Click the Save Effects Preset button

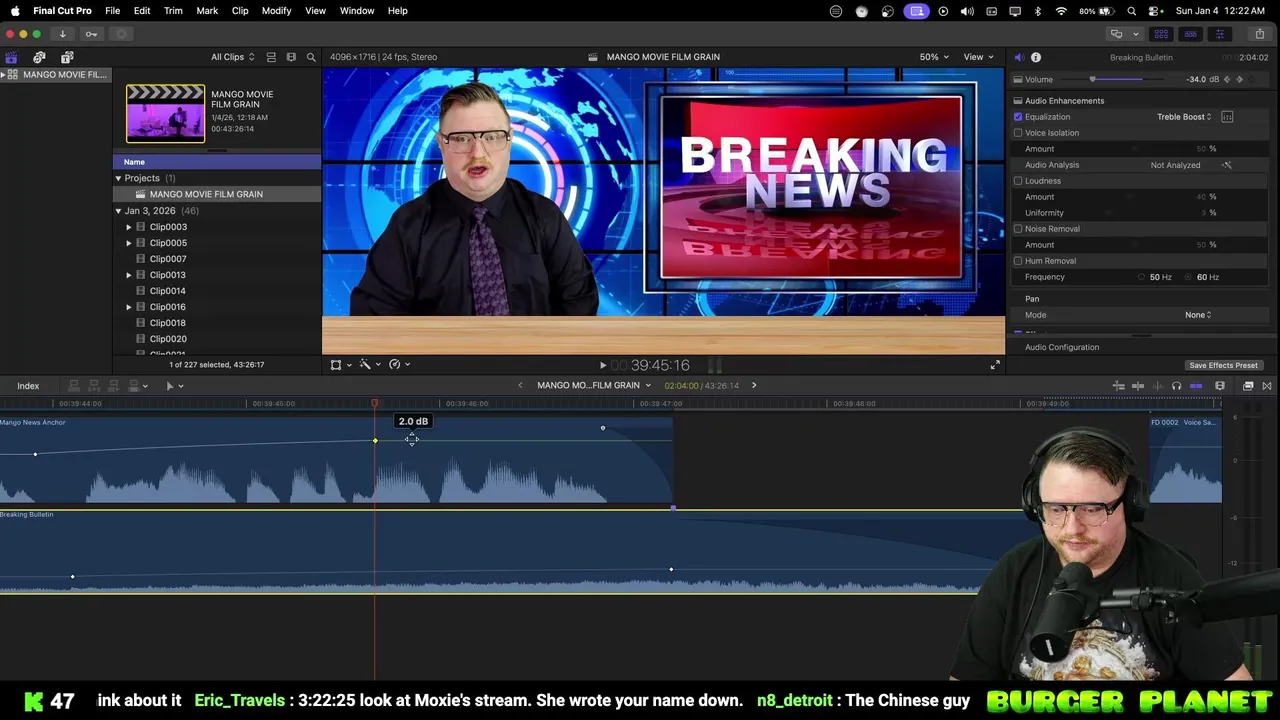[x=1223, y=365]
